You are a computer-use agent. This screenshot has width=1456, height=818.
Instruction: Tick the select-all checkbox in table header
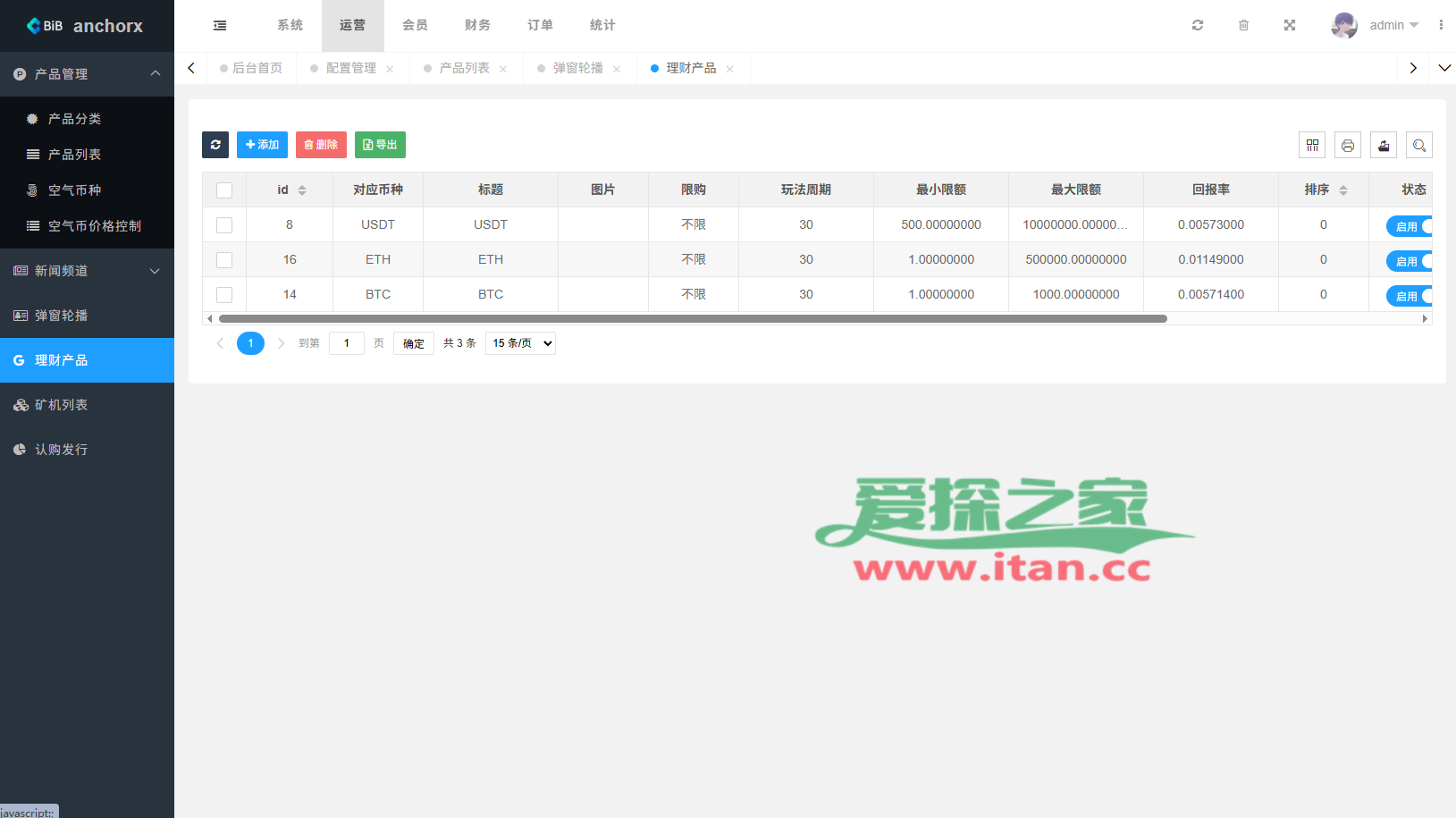coord(224,190)
